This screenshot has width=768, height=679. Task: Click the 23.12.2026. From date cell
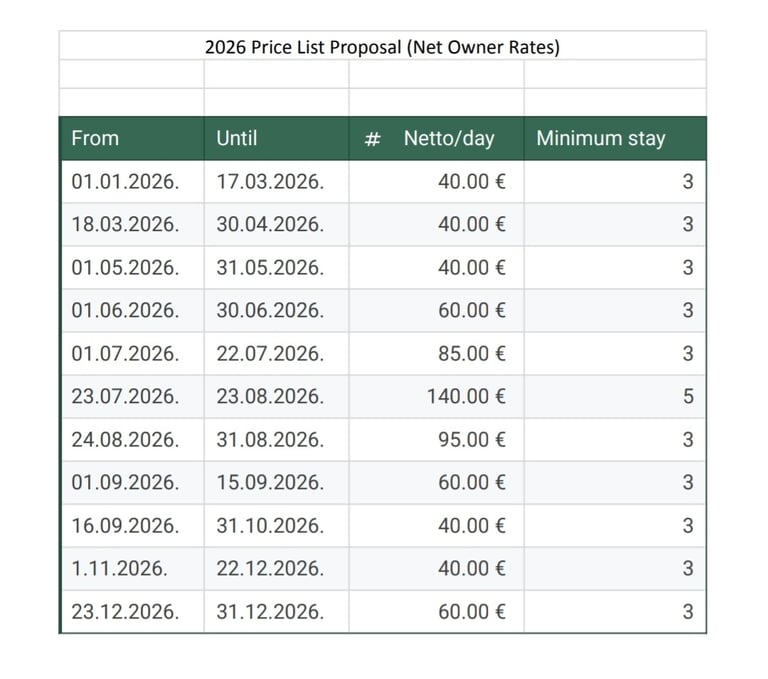[x=126, y=612]
